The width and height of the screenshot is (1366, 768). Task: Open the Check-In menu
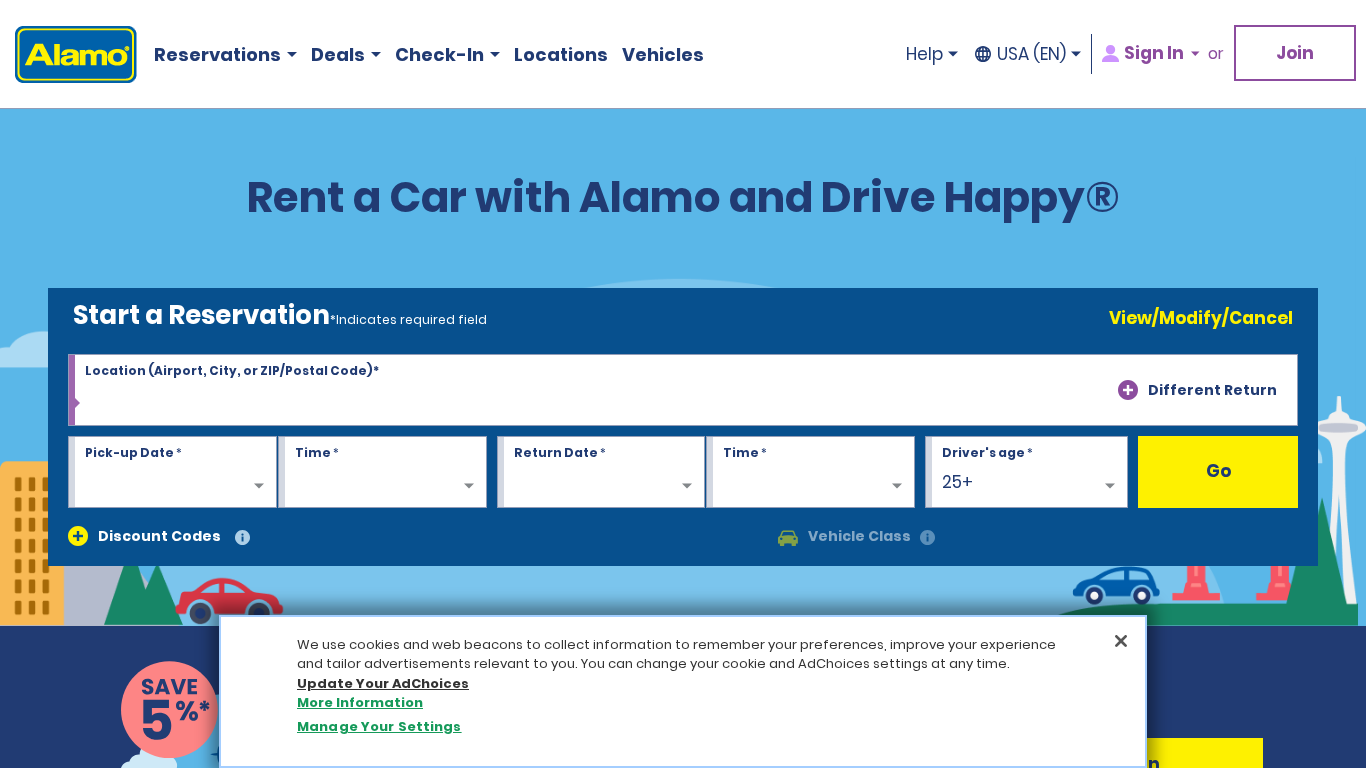447,55
